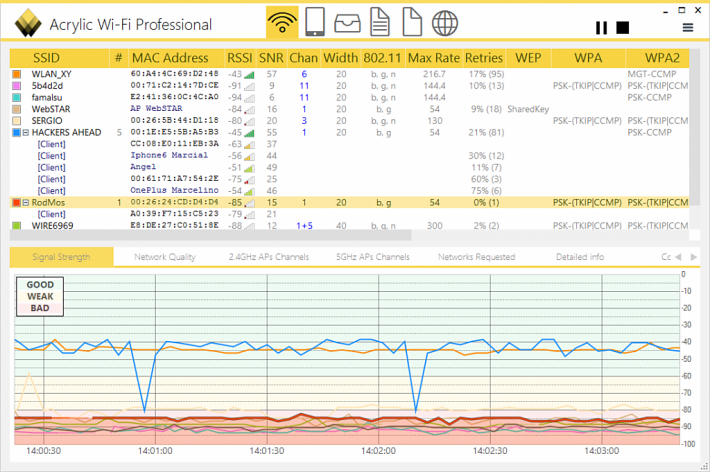Open the Detailed info tab
The width and height of the screenshot is (710, 472).
pyautogui.click(x=580, y=257)
